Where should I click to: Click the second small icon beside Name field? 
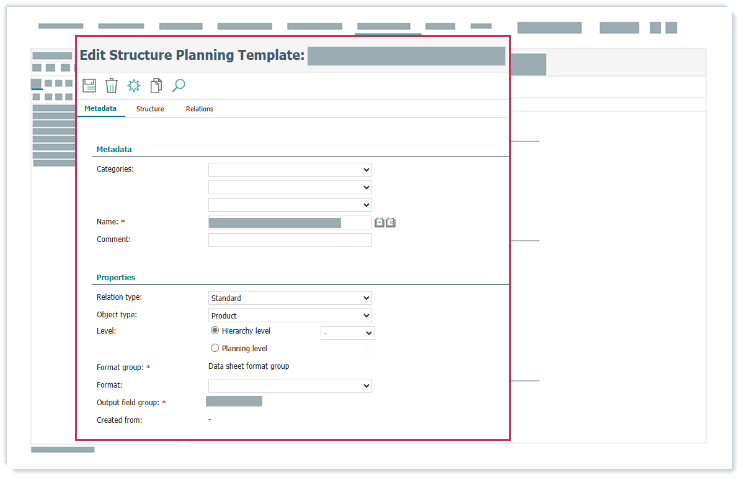click(391, 222)
